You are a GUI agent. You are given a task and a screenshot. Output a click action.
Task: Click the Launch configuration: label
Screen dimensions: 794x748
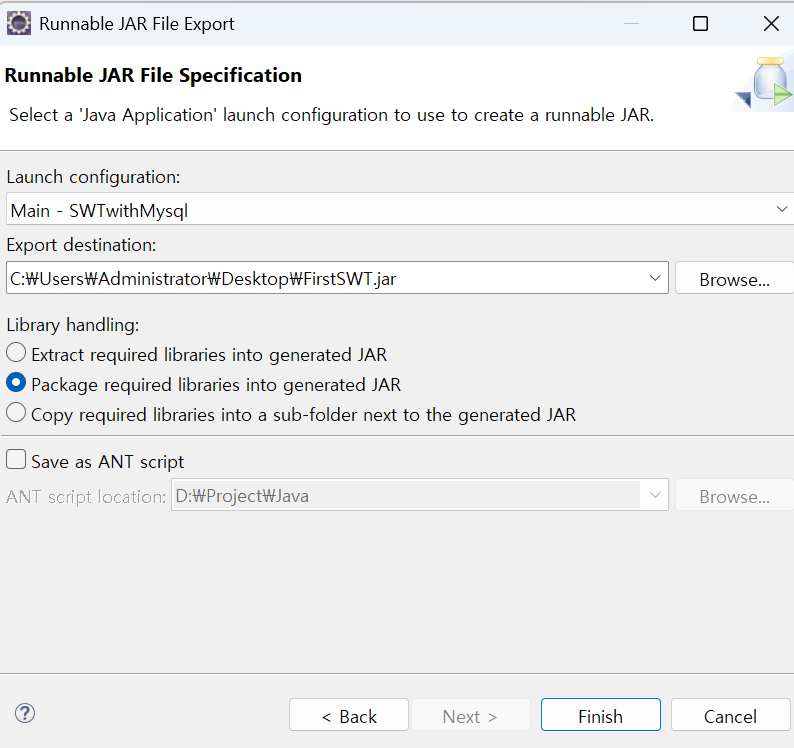pos(93,177)
